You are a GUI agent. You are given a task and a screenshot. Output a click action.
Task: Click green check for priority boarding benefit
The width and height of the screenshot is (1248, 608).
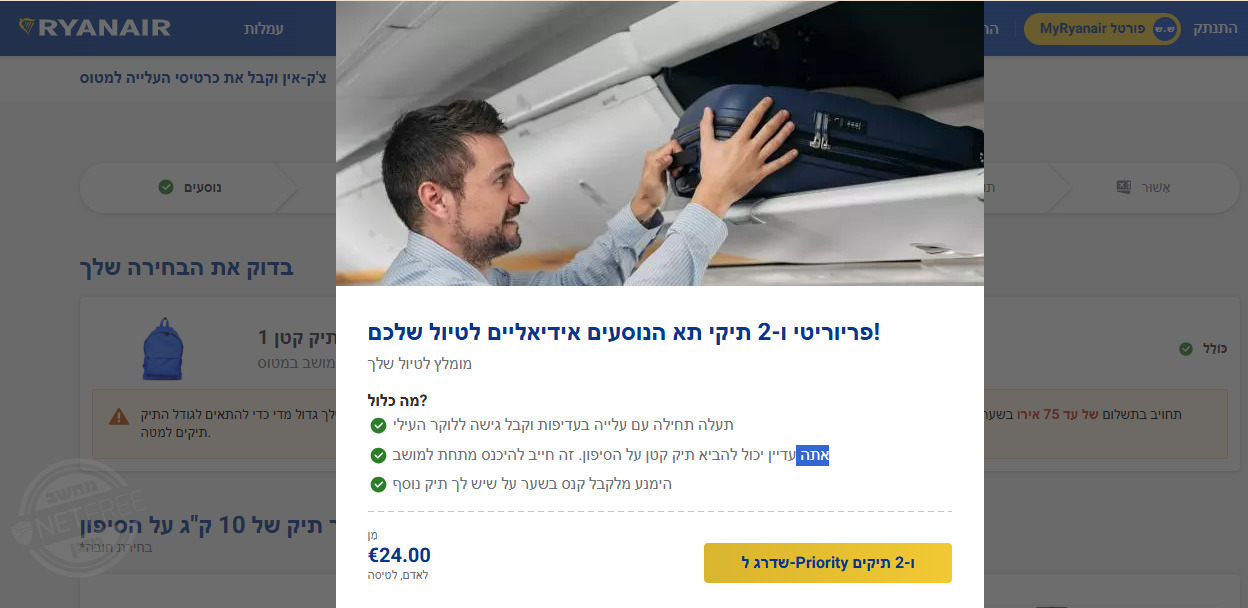(378, 425)
